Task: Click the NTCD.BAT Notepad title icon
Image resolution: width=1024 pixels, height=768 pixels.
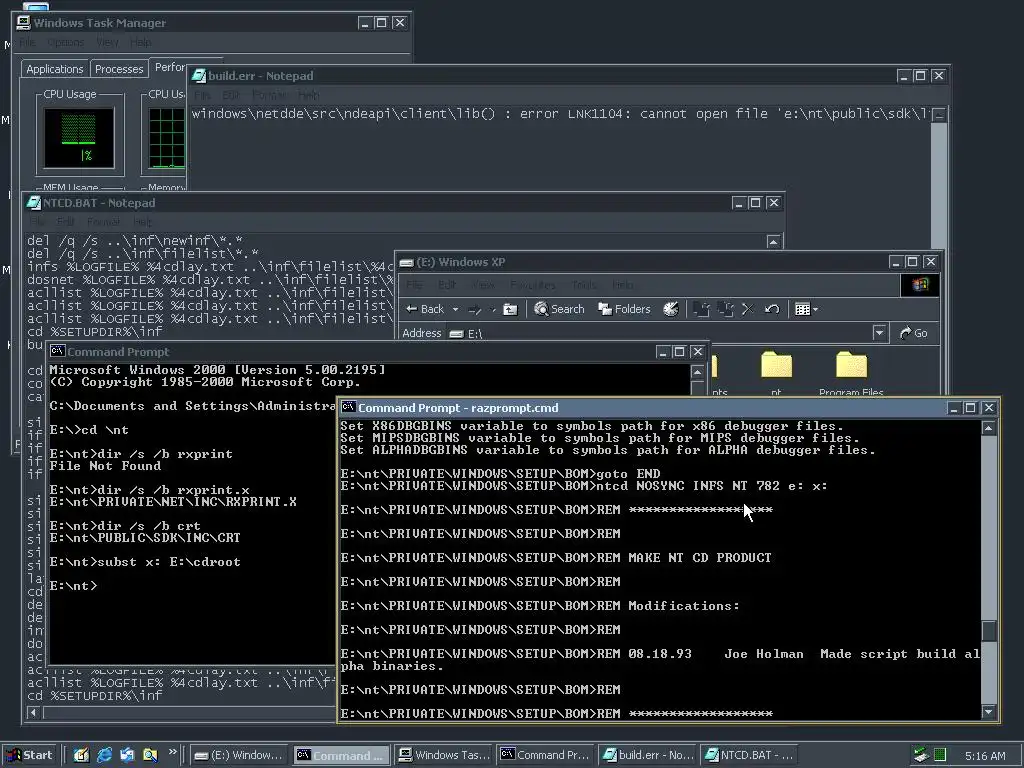Action: [x=33, y=203]
